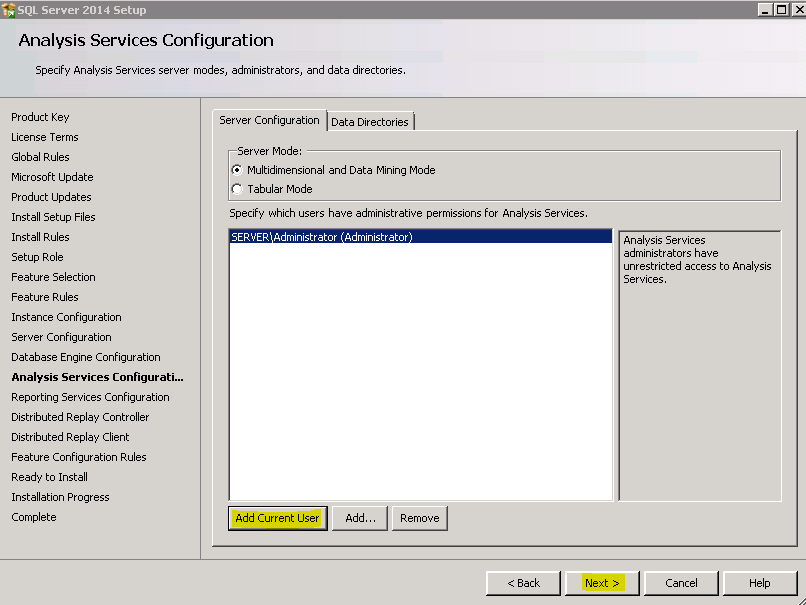Image resolution: width=806 pixels, height=605 pixels.
Task: Click License Terms step in sidebar
Action: tap(45, 137)
